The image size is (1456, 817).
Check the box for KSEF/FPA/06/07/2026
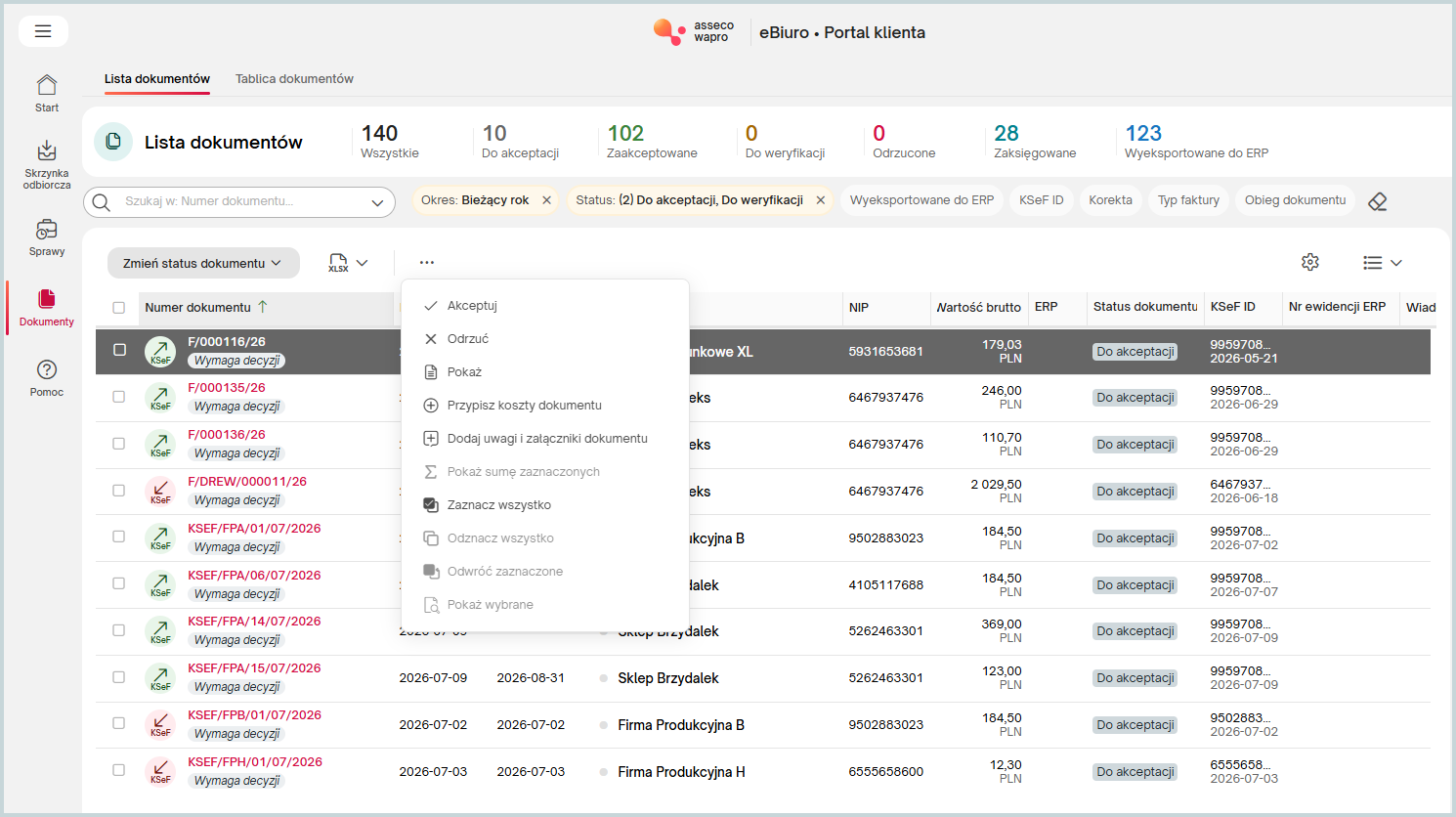coord(119,583)
